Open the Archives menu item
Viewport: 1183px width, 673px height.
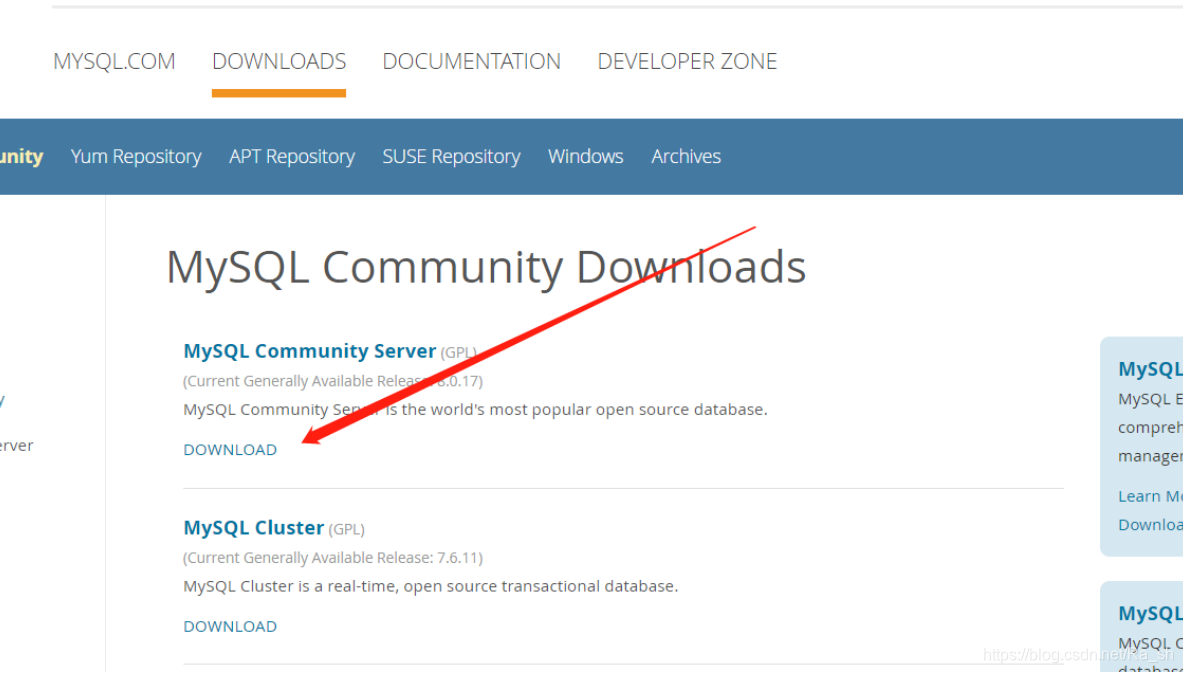[686, 156]
